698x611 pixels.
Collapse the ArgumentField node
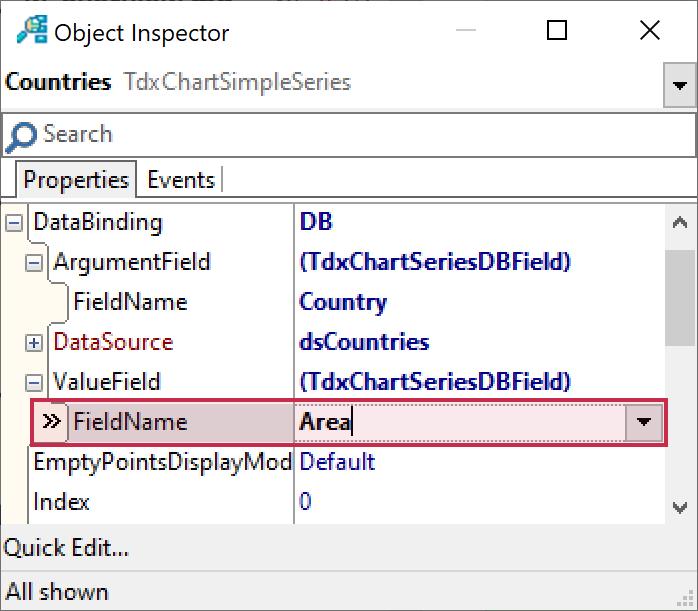[x=34, y=263]
